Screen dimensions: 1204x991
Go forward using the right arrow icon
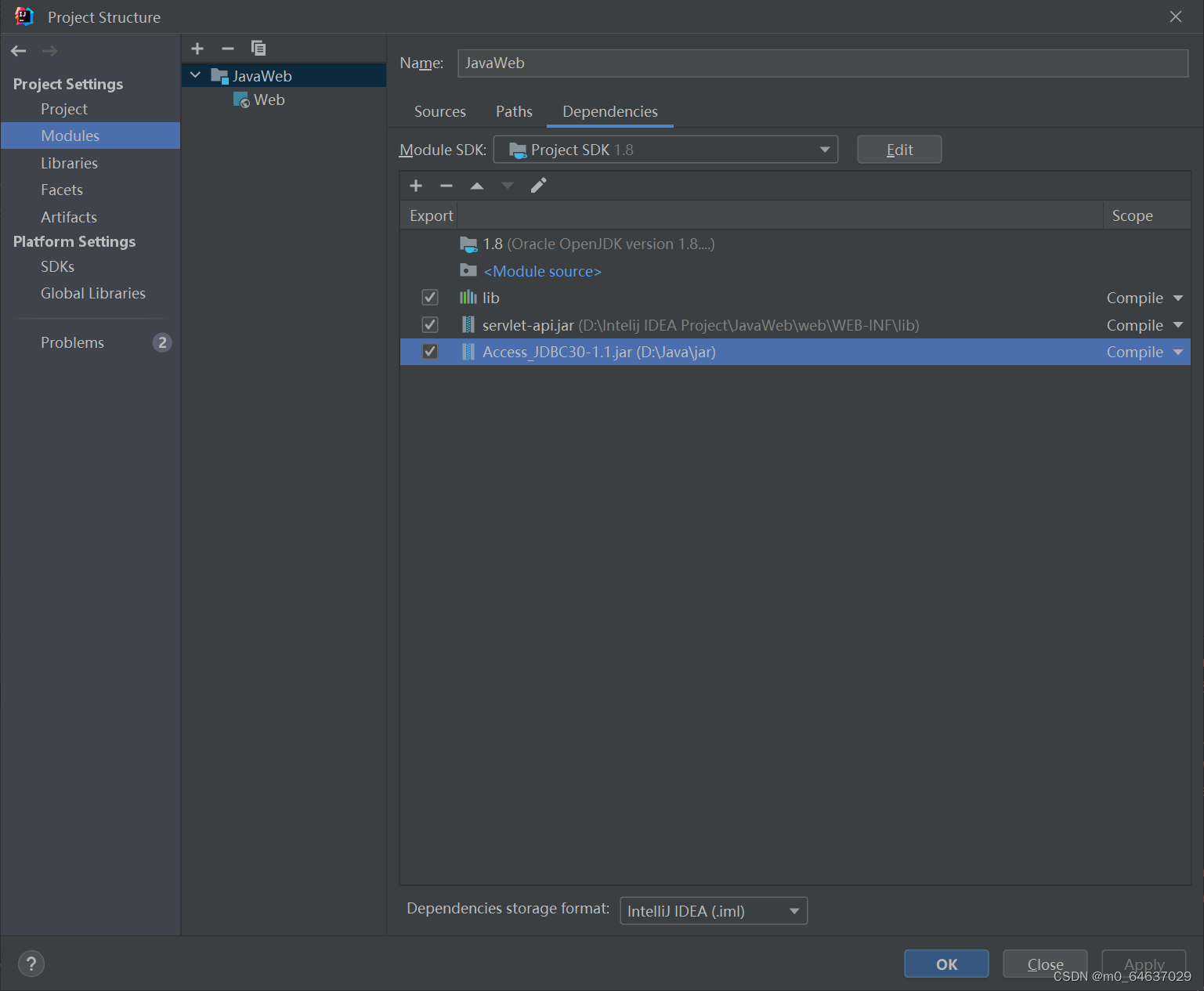click(x=49, y=51)
